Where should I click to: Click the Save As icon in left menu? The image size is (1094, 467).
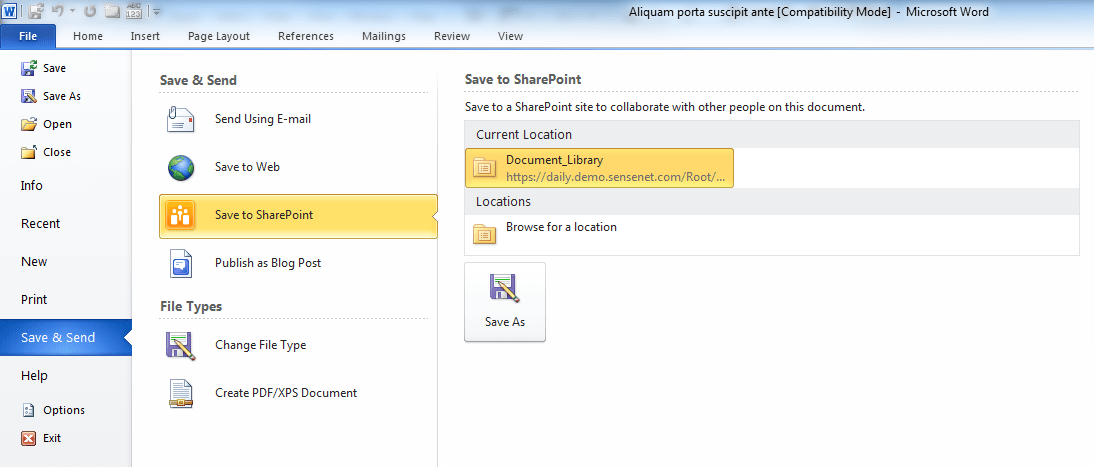29,96
